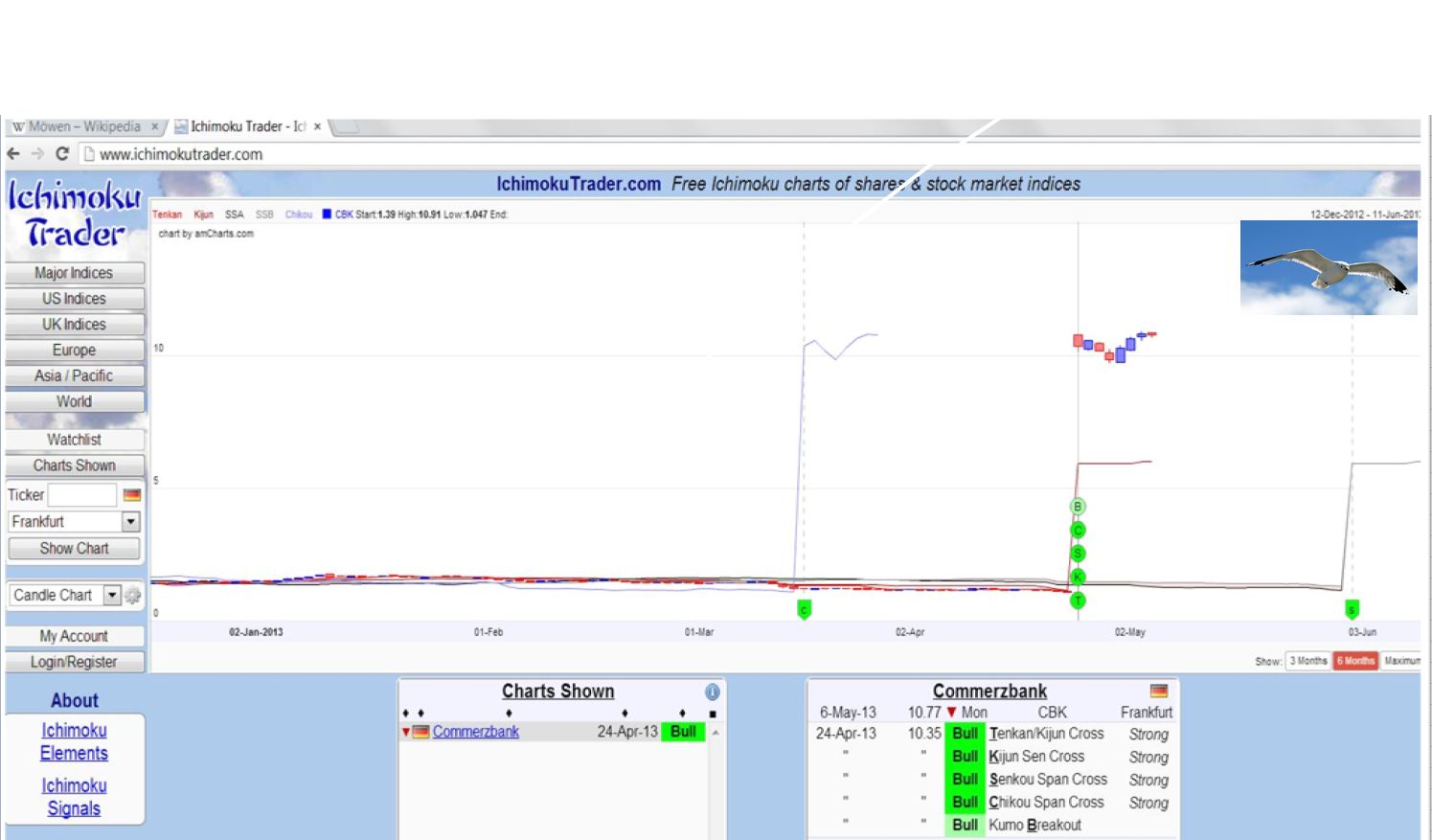Click the German flag next to Ticker
Viewport: 1432px width, 840px height.
[132, 495]
